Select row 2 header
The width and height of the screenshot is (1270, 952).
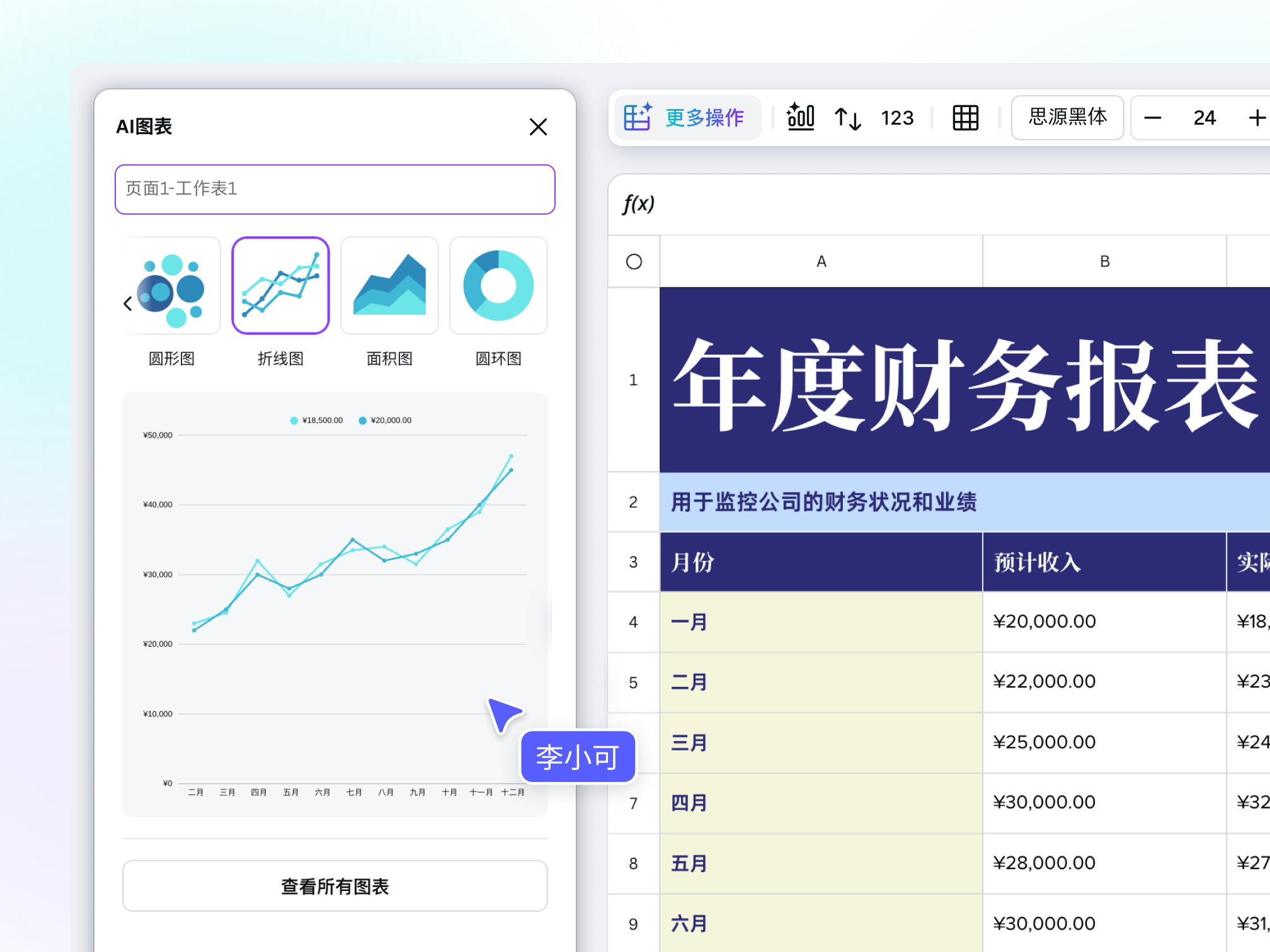pyautogui.click(x=634, y=502)
